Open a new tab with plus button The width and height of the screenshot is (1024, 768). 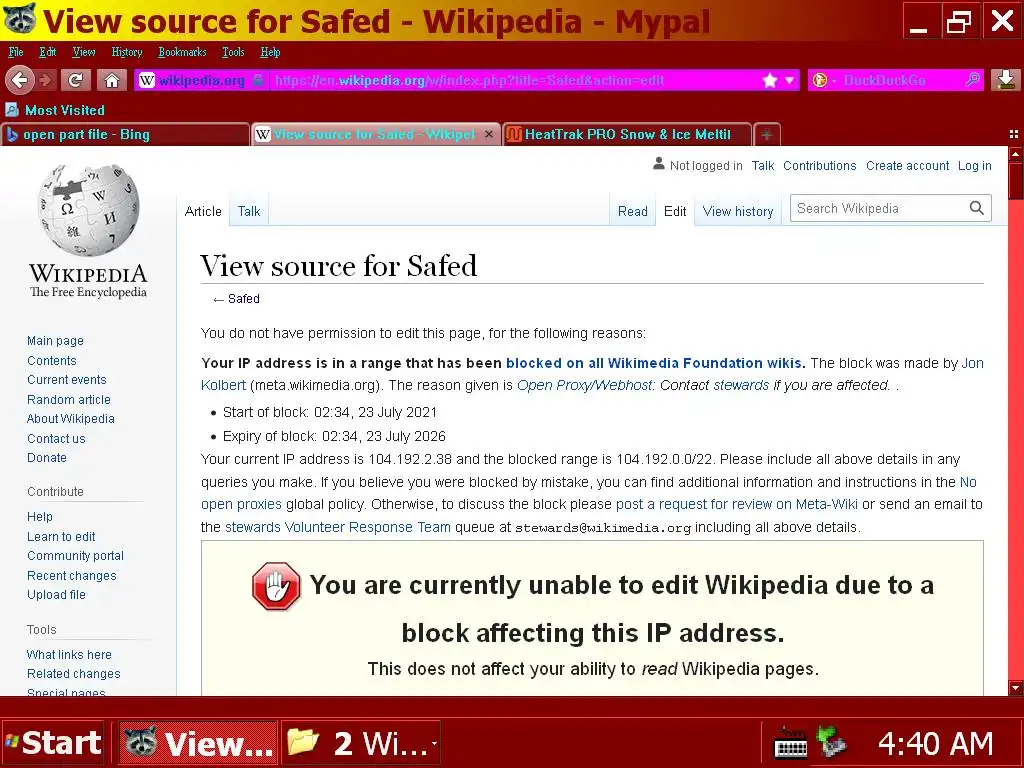767,135
